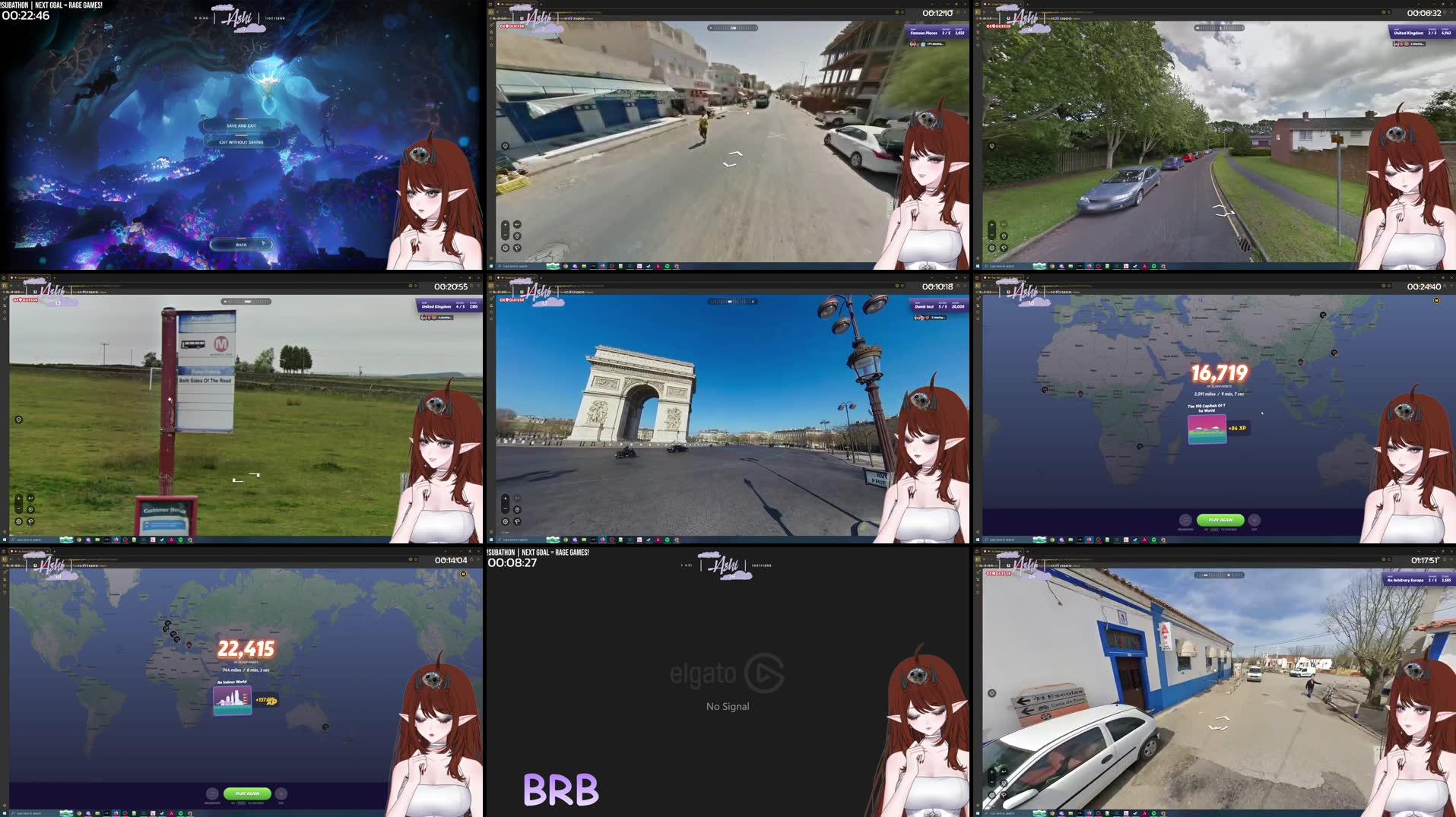The image size is (1456, 817).
Task: Zoom out on Famous Places street view
Action: [x=505, y=234]
